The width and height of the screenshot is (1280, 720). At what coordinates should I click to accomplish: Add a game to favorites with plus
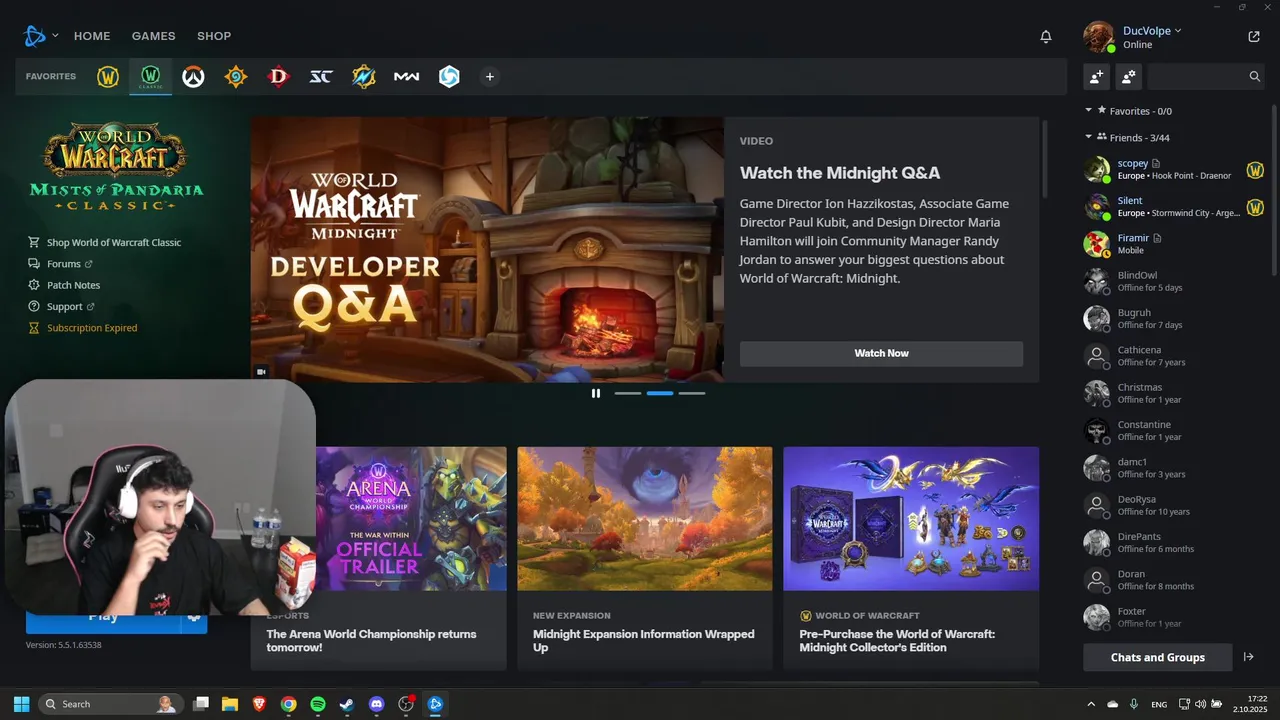click(489, 76)
